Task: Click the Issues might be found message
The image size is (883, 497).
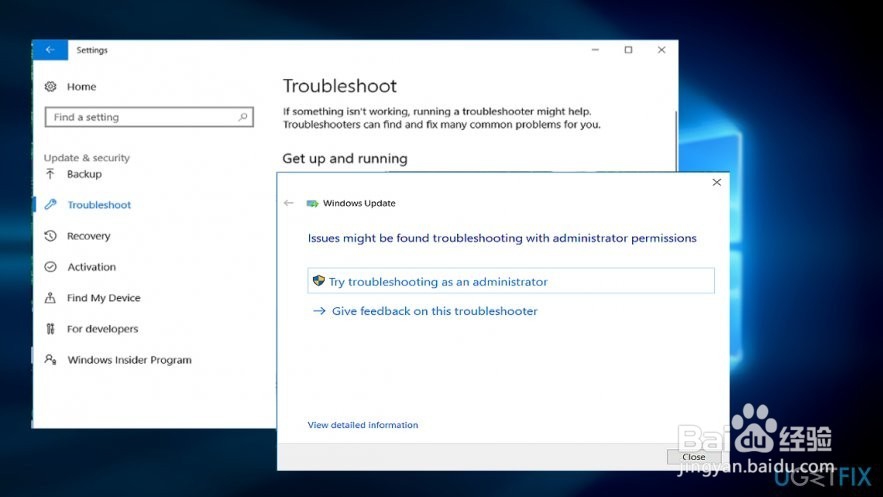Action: 502,238
